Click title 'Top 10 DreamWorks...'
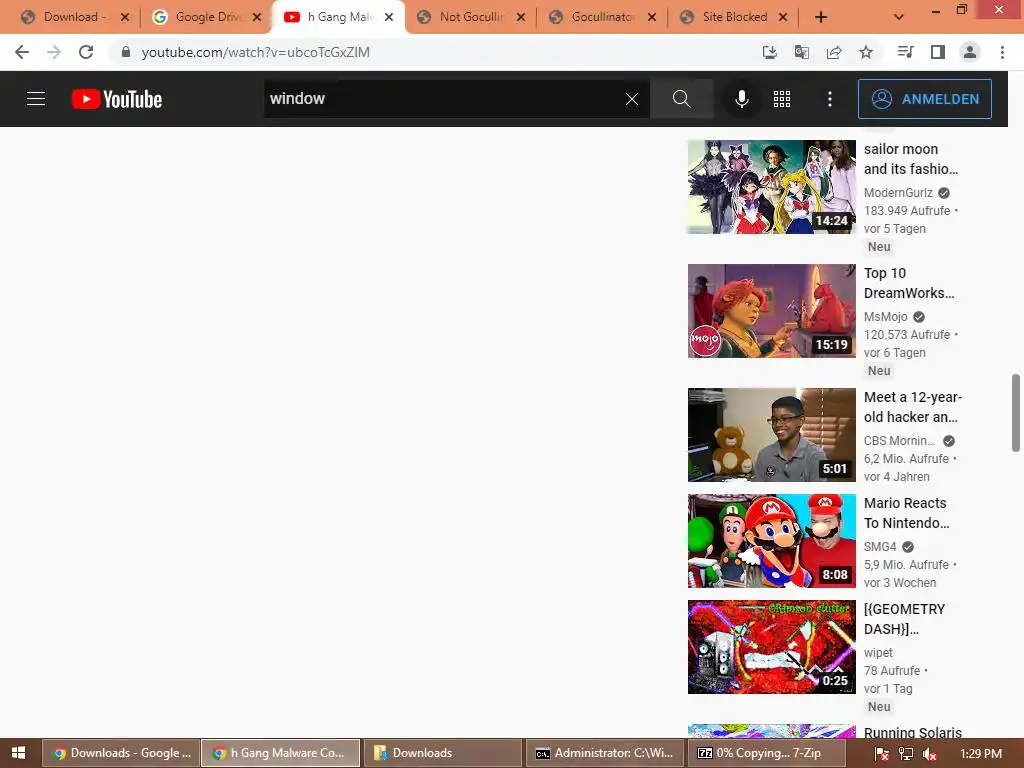 click(909, 283)
